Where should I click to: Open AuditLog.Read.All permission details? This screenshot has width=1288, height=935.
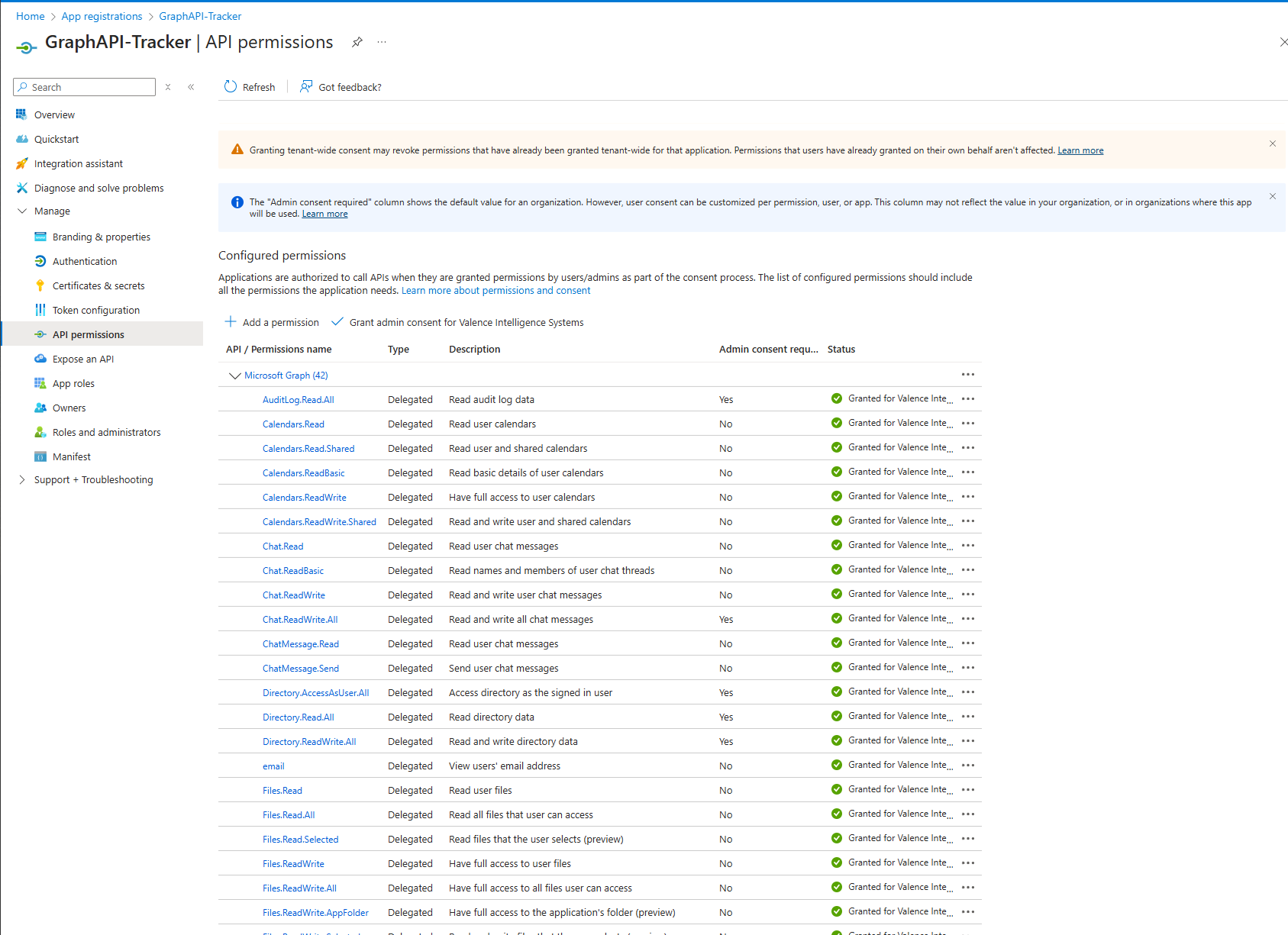[298, 399]
